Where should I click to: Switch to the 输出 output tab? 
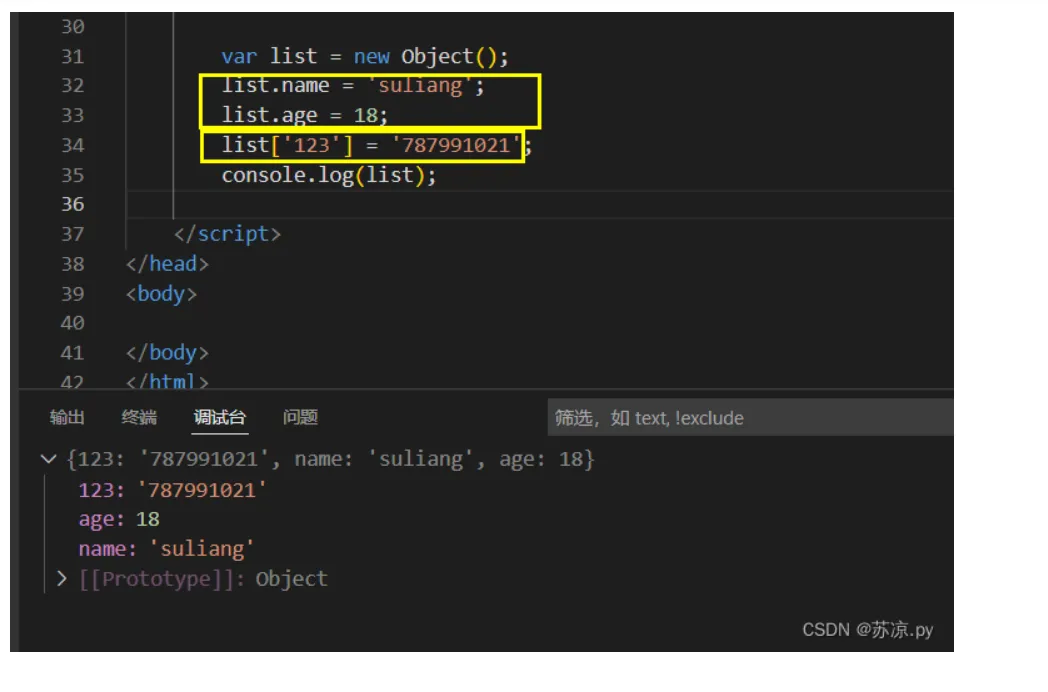coord(67,418)
